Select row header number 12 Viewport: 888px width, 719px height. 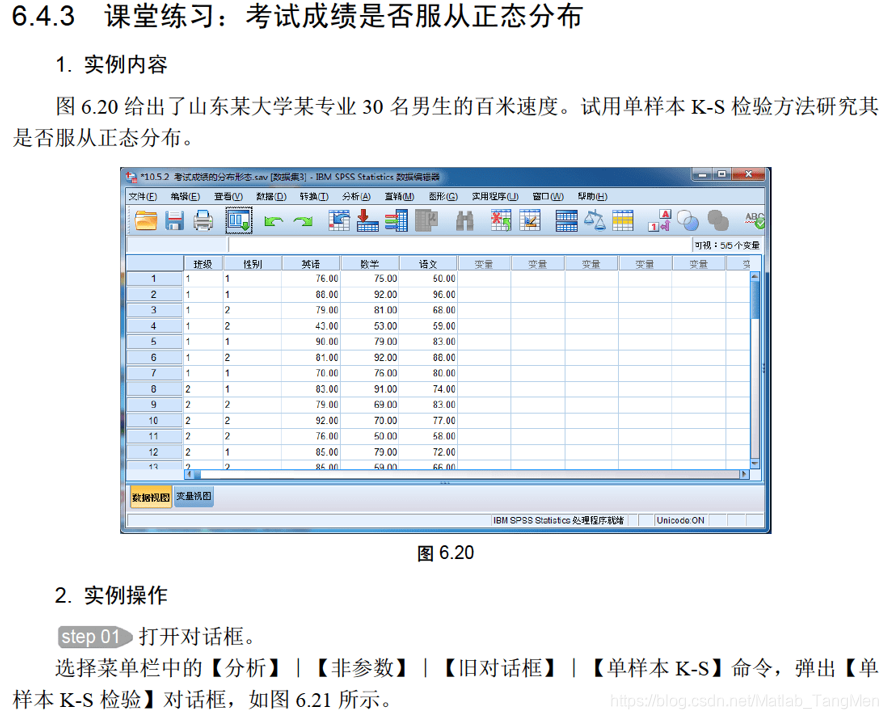click(153, 452)
